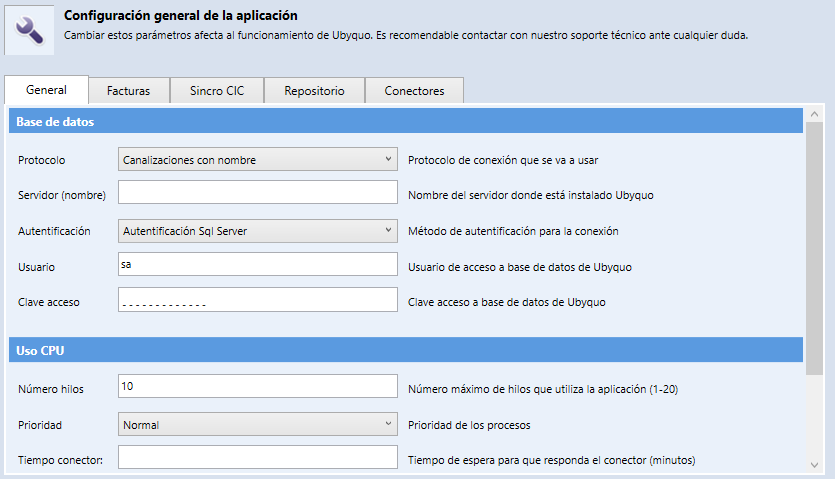Click the 'Clave acceso' label
This screenshot has width=835, height=479.
point(48,302)
